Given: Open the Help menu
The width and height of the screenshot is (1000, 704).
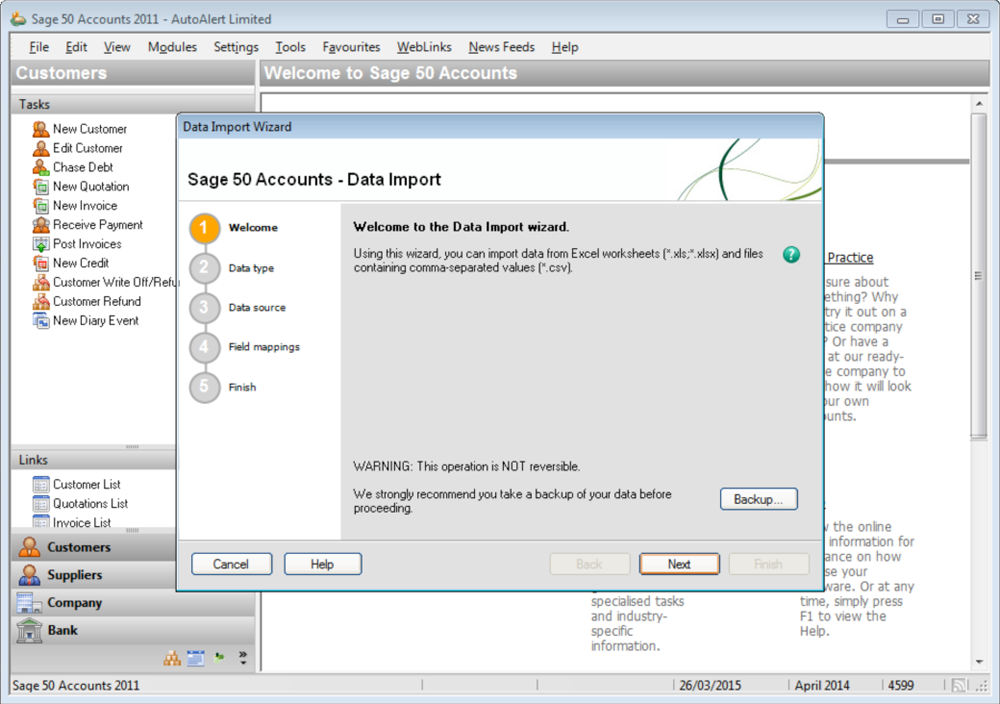Looking at the screenshot, I should [565, 47].
